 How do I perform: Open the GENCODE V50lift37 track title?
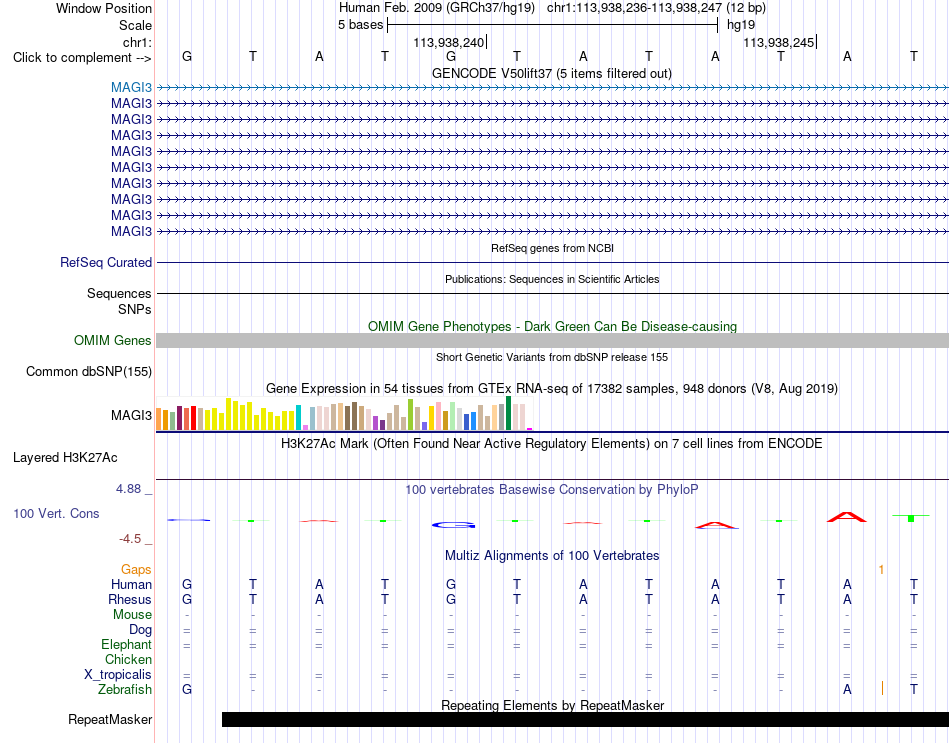click(x=552, y=73)
